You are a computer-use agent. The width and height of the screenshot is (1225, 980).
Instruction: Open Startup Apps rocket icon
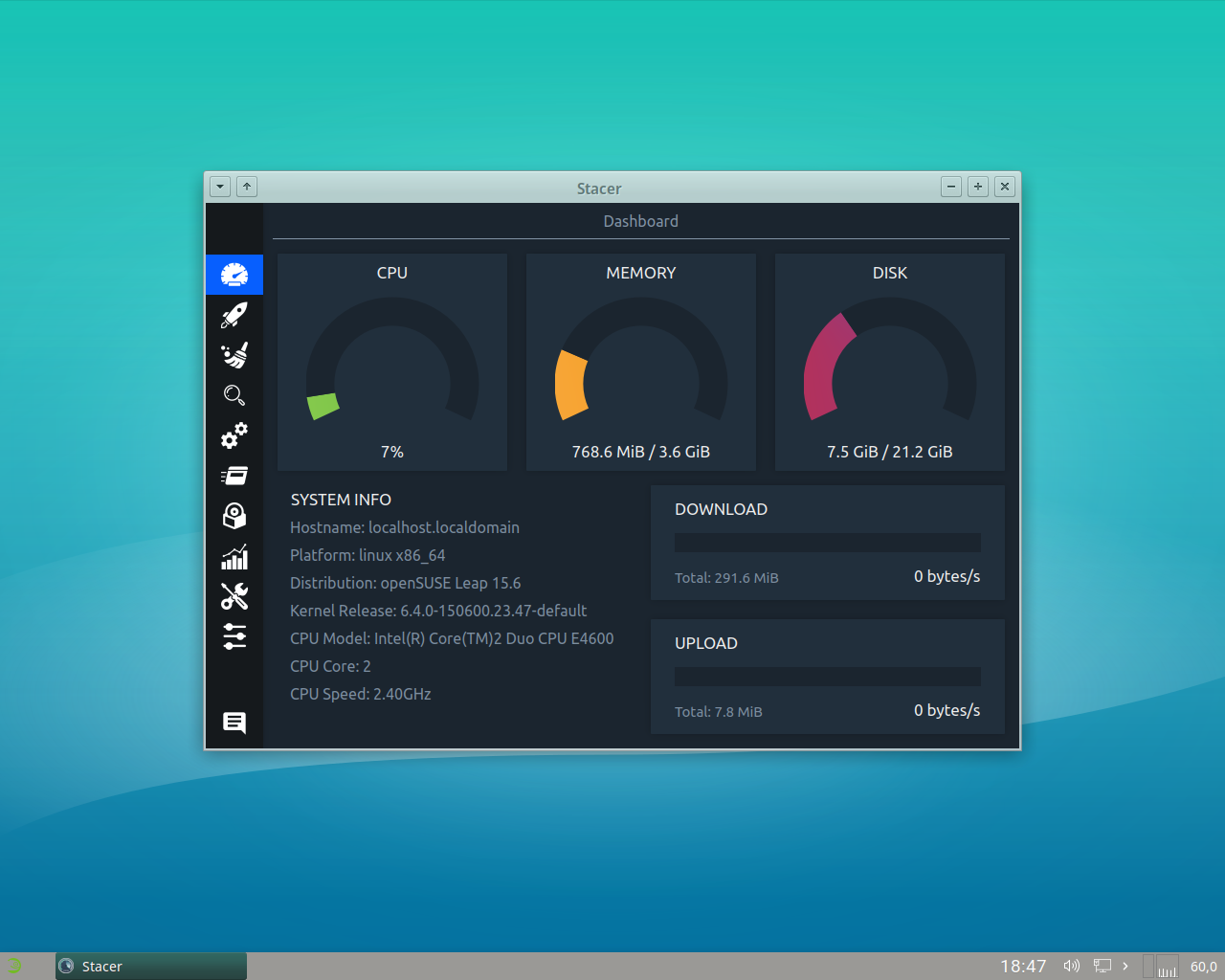pyautogui.click(x=234, y=315)
